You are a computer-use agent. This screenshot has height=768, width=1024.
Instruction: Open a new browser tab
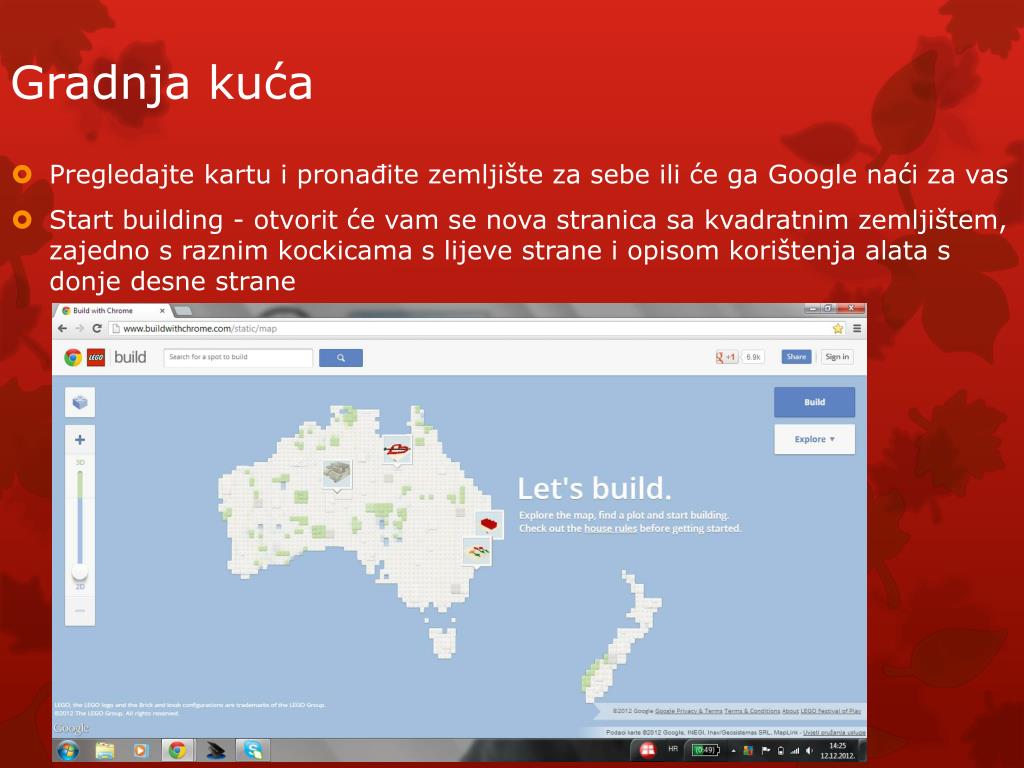pos(183,311)
